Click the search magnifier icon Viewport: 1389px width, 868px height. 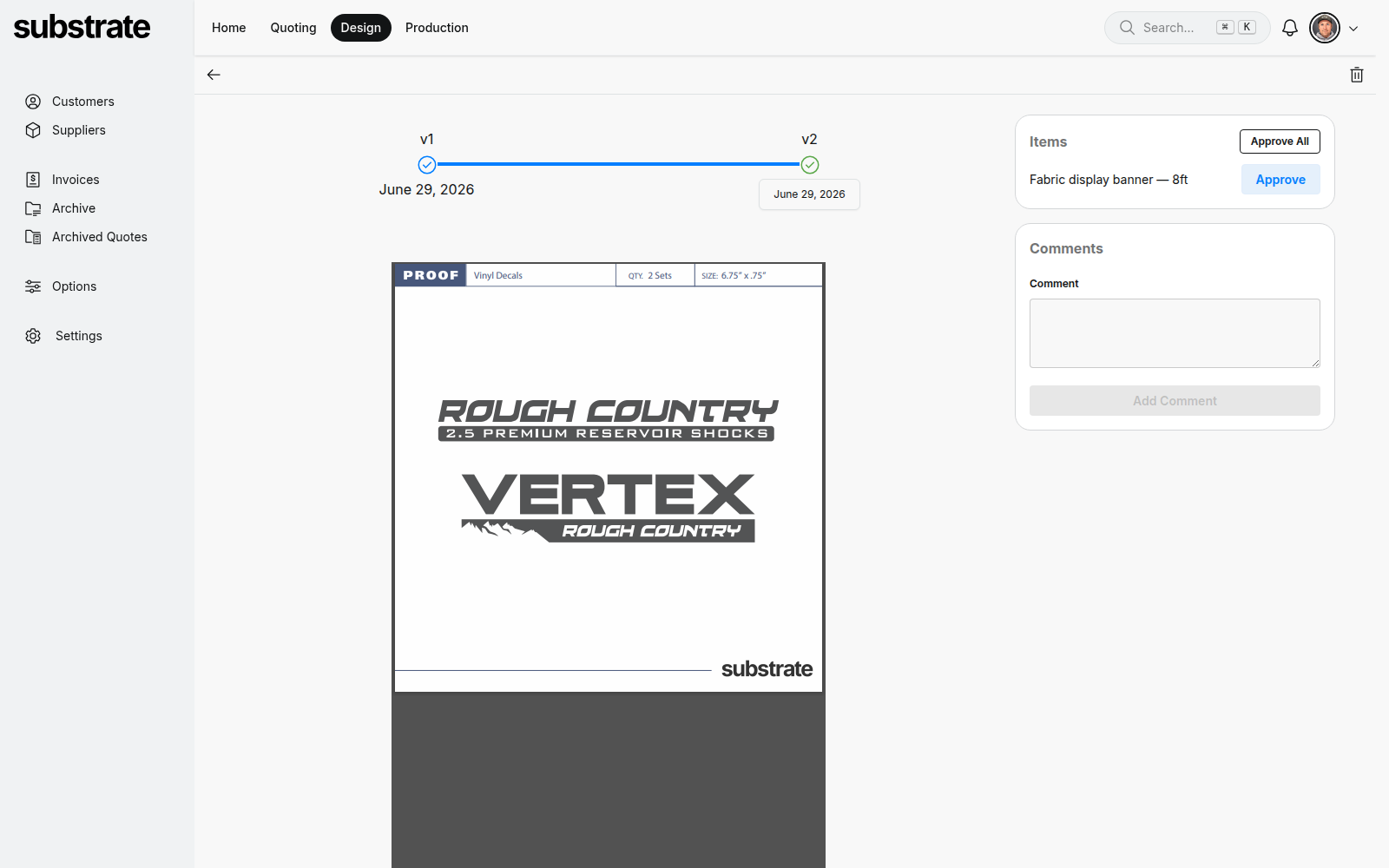coord(1127,28)
